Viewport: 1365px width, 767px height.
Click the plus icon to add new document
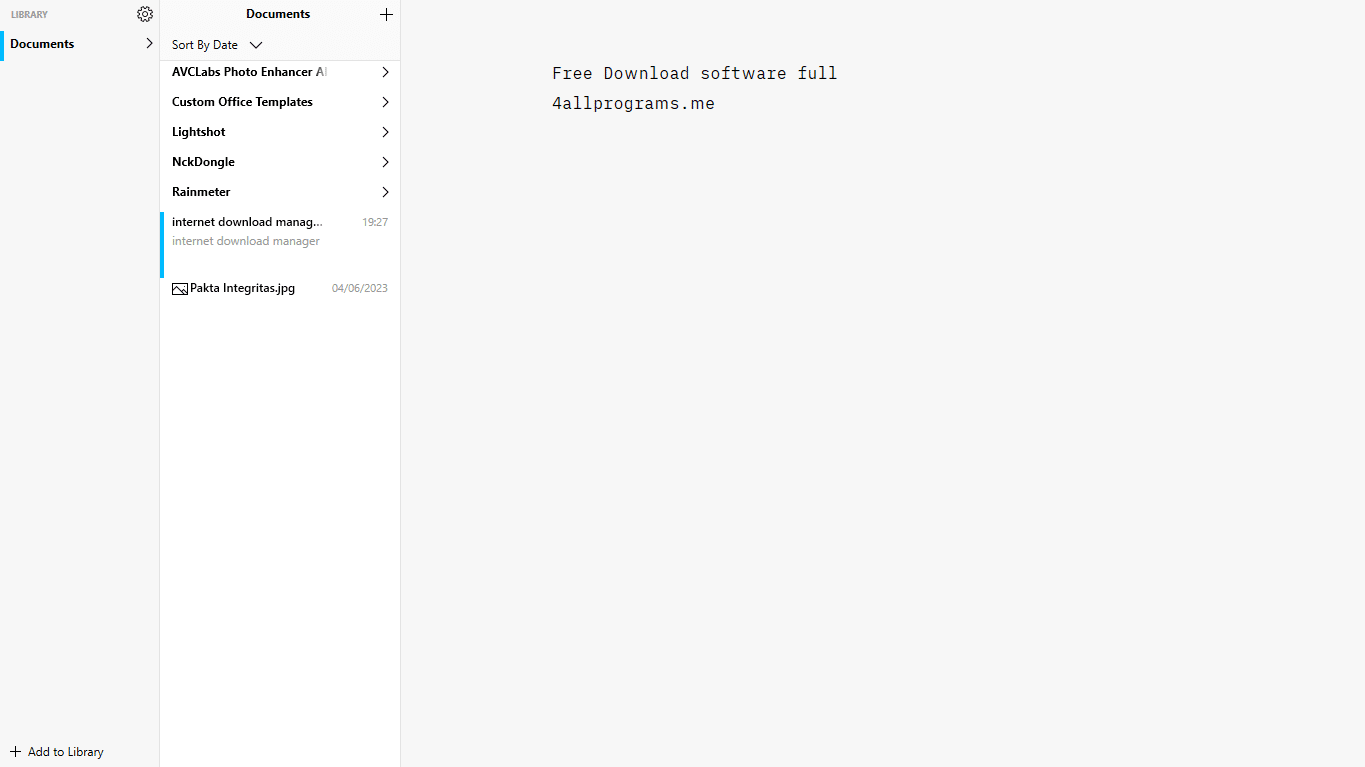(386, 14)
